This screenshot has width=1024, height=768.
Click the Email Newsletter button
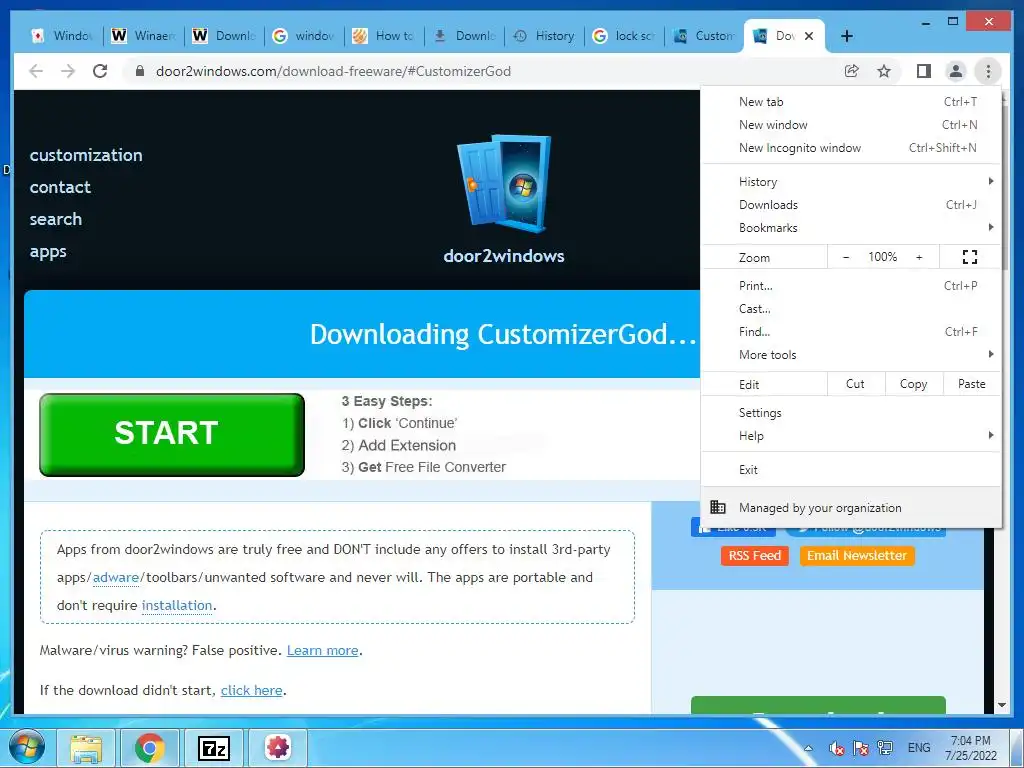pyautogui.click(x=857, y=556)
